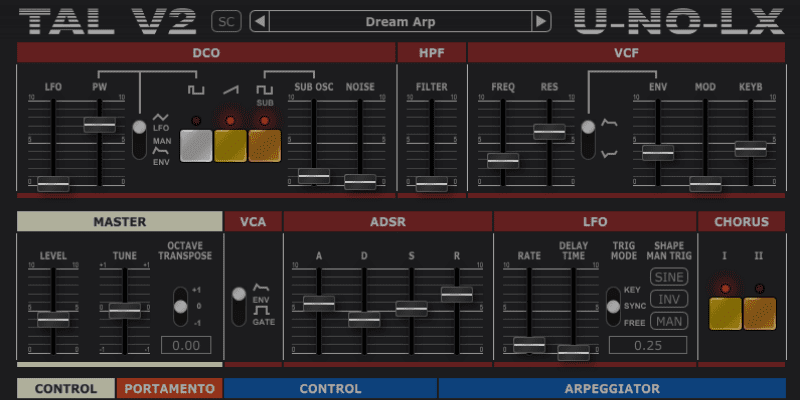Viewport: 800px width, 400px height.
Task: Click the LFO INV button
Action: [x=669, y=299]
